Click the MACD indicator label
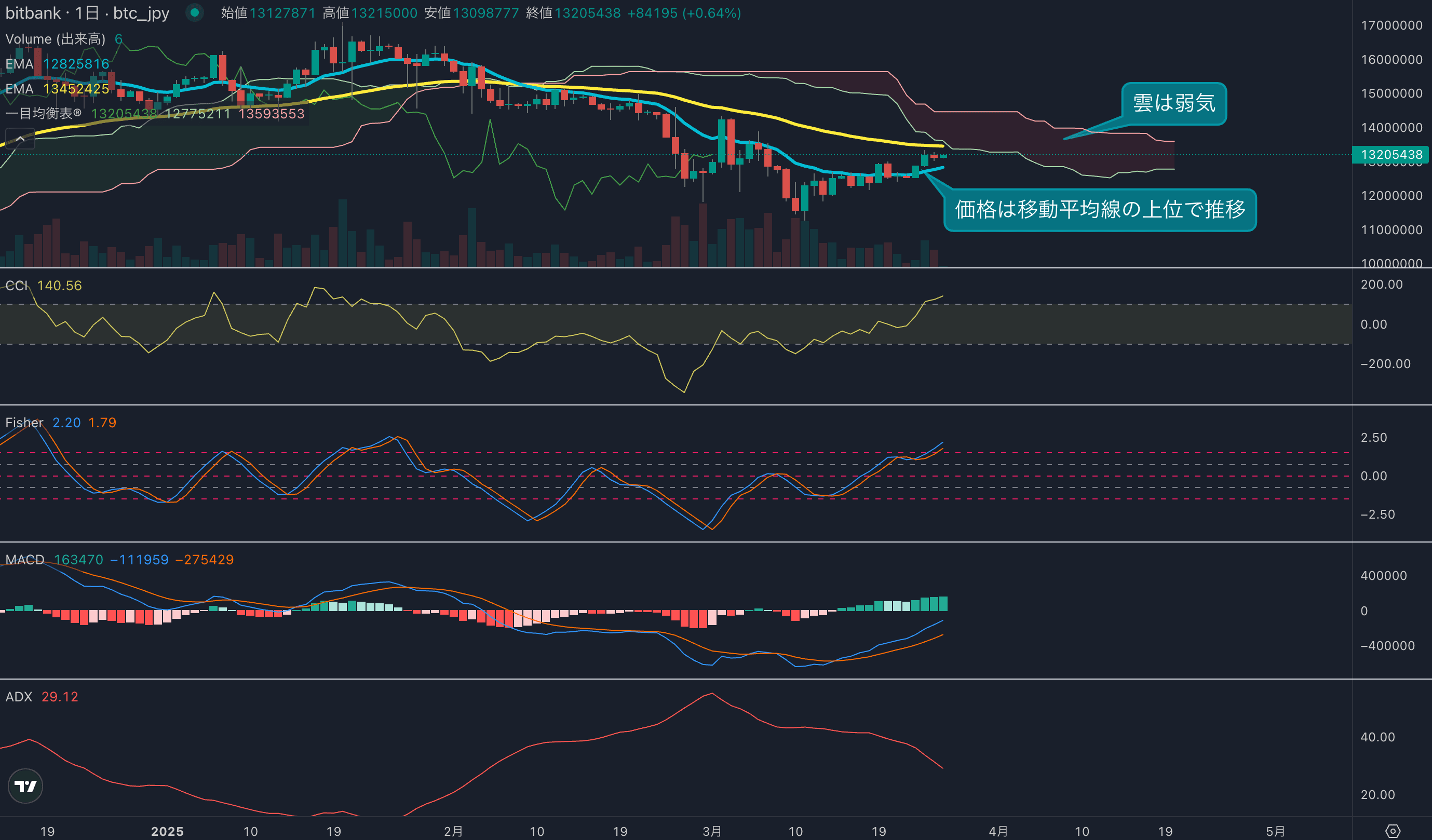 24,560
